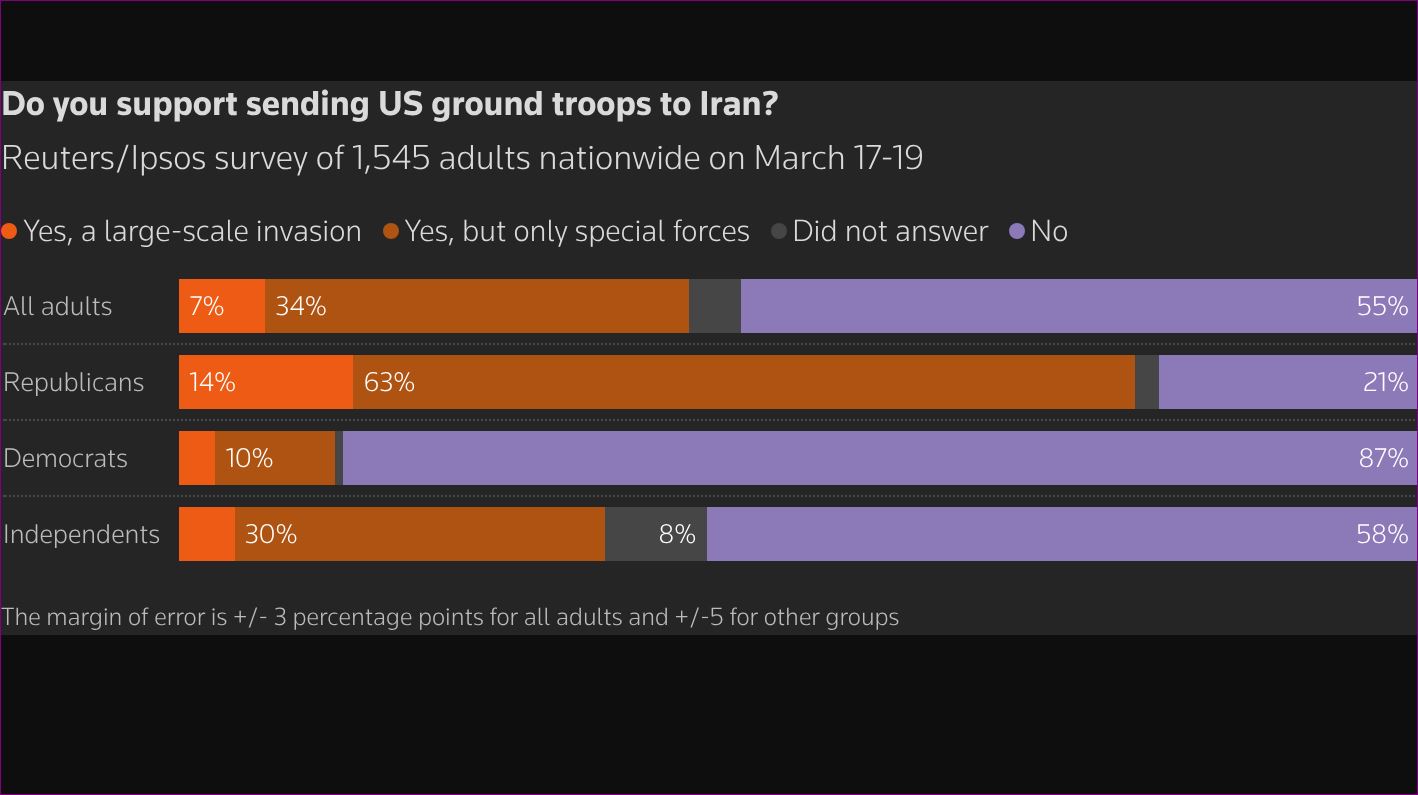Click the Independents 58% No segment
1418x795 pixels.
pos(1061,534)
